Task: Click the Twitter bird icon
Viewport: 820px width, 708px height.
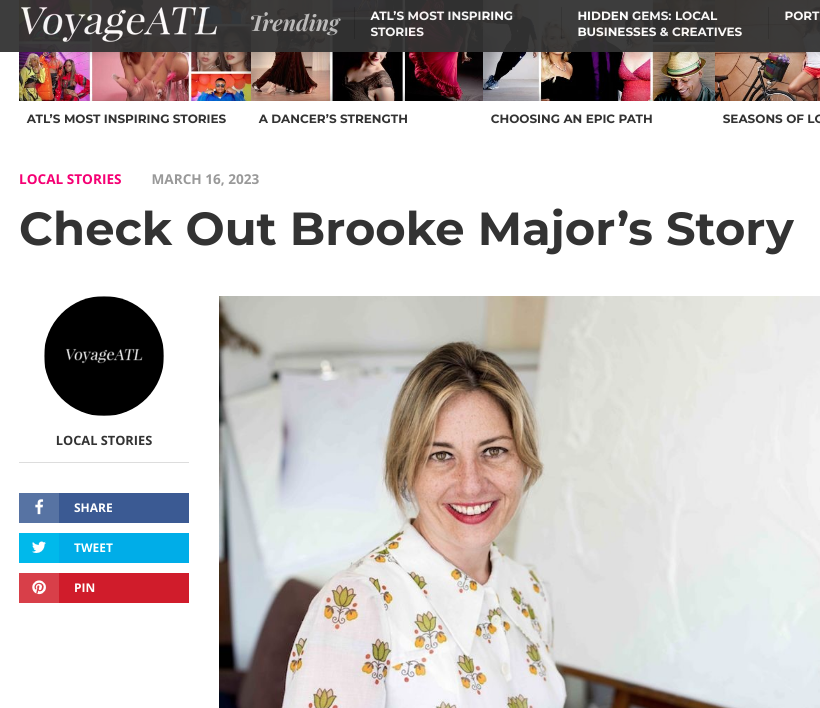Action: click(x=39, y=547)
